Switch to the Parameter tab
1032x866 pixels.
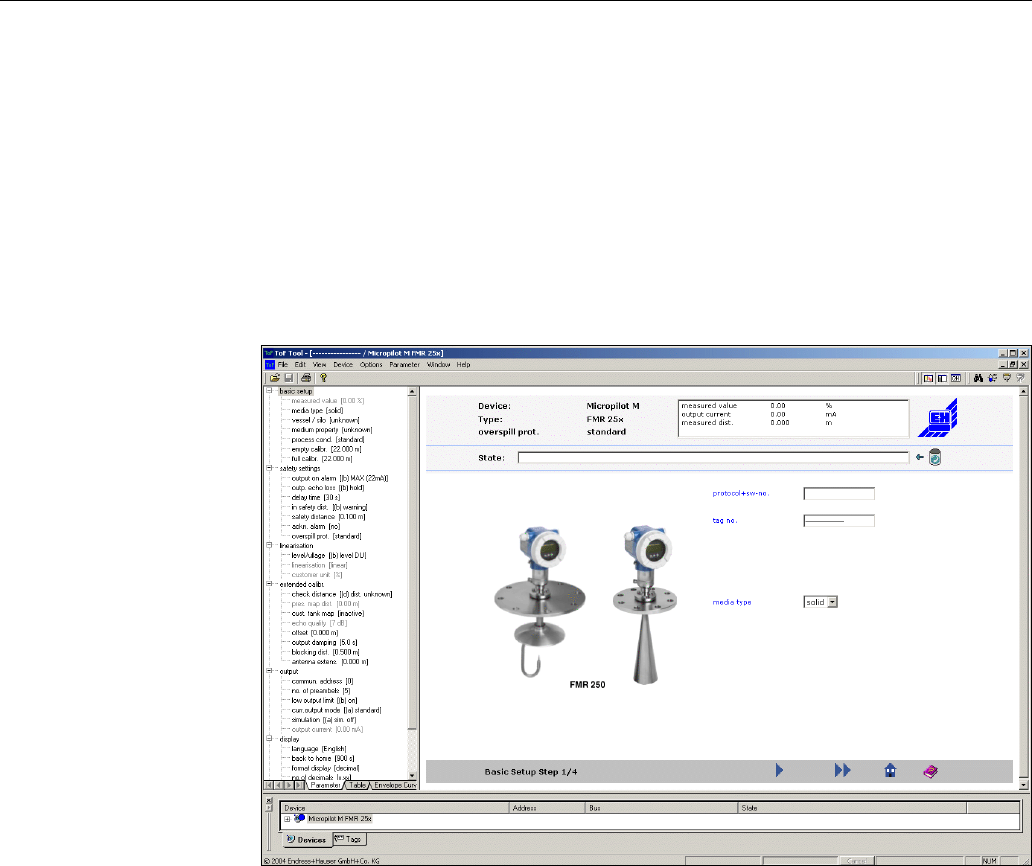(326, 785)
